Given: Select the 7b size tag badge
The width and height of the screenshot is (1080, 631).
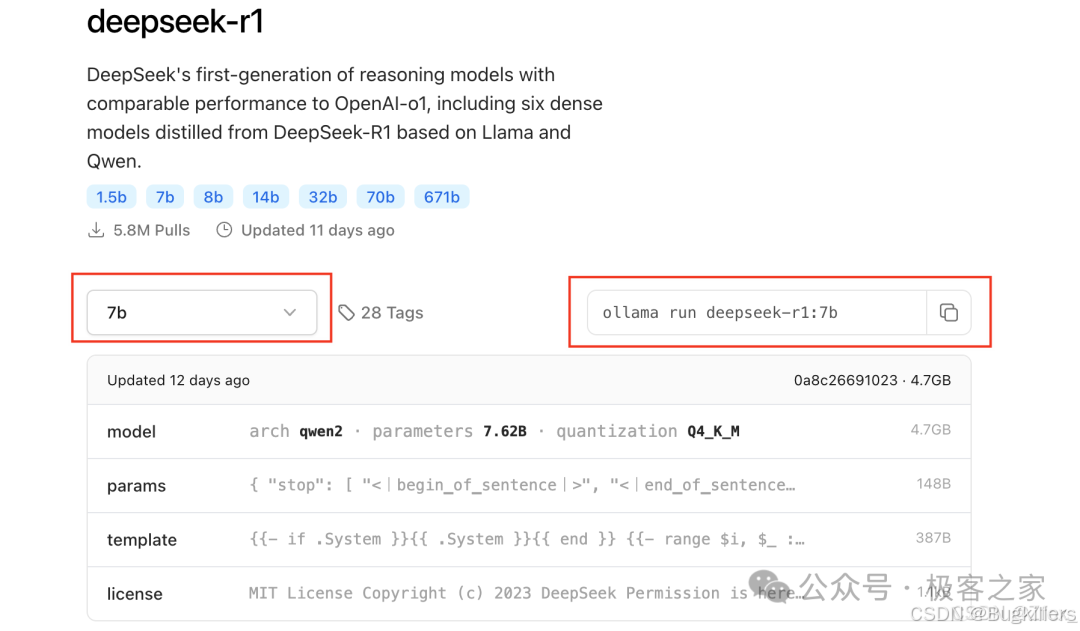Looking at the screenshot, I should pos(165,197).
